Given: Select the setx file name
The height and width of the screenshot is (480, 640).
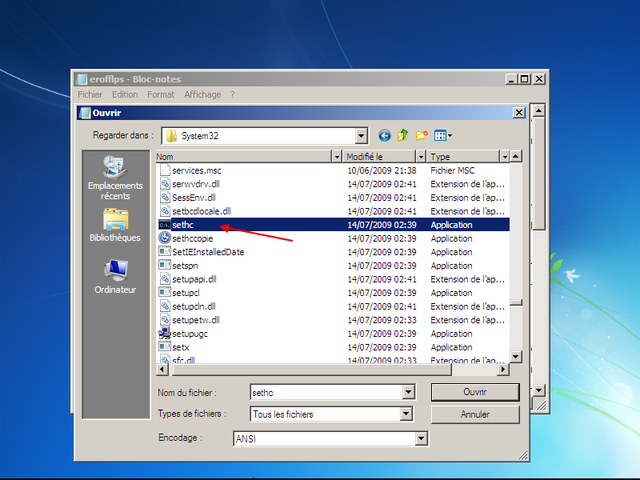Looking at the screenshot, I should tap(180, 347).
